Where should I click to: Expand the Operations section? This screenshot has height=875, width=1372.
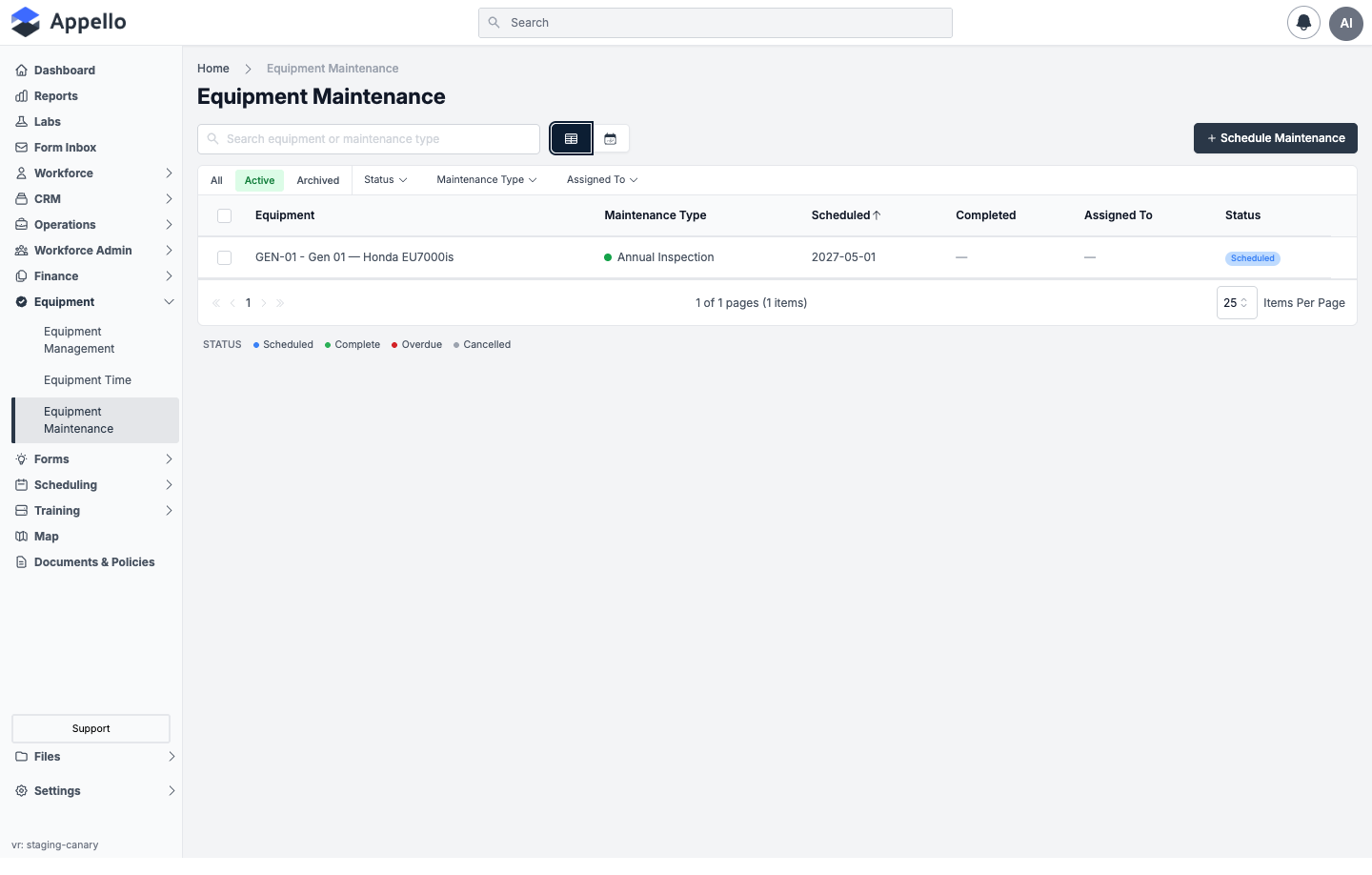tap(95, 225)
